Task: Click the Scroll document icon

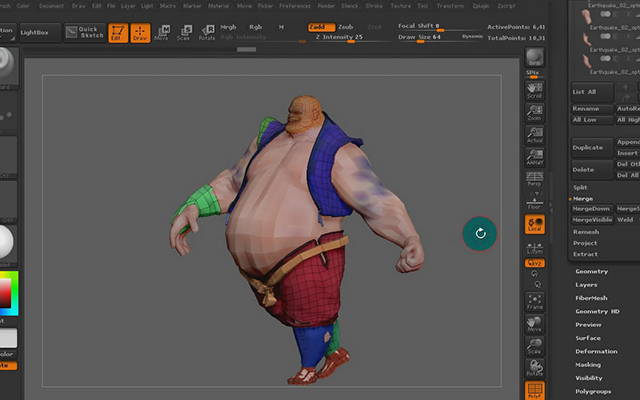Action: [x=534, y=91]
